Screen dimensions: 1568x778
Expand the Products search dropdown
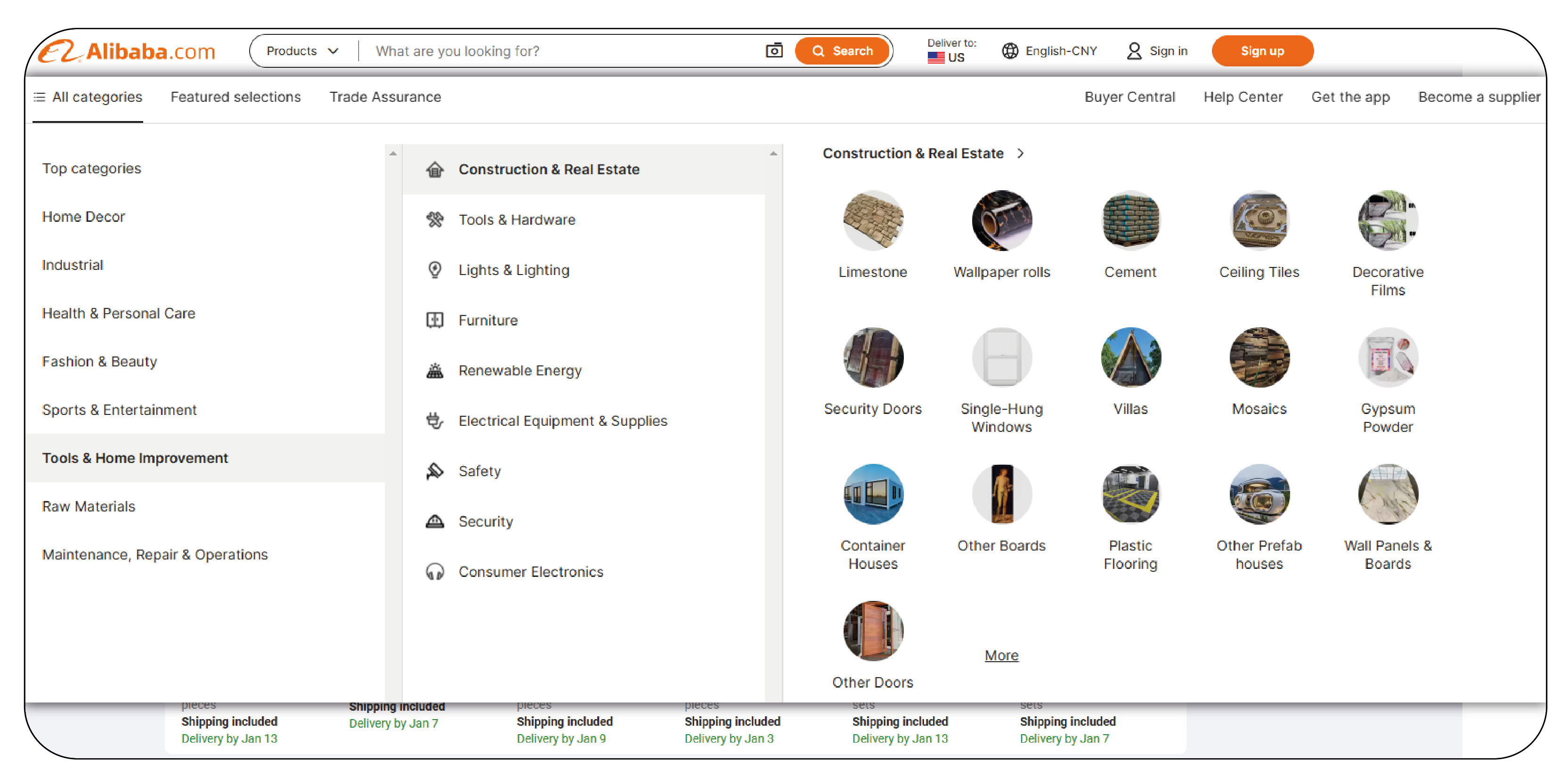click(x=302, y=51)
